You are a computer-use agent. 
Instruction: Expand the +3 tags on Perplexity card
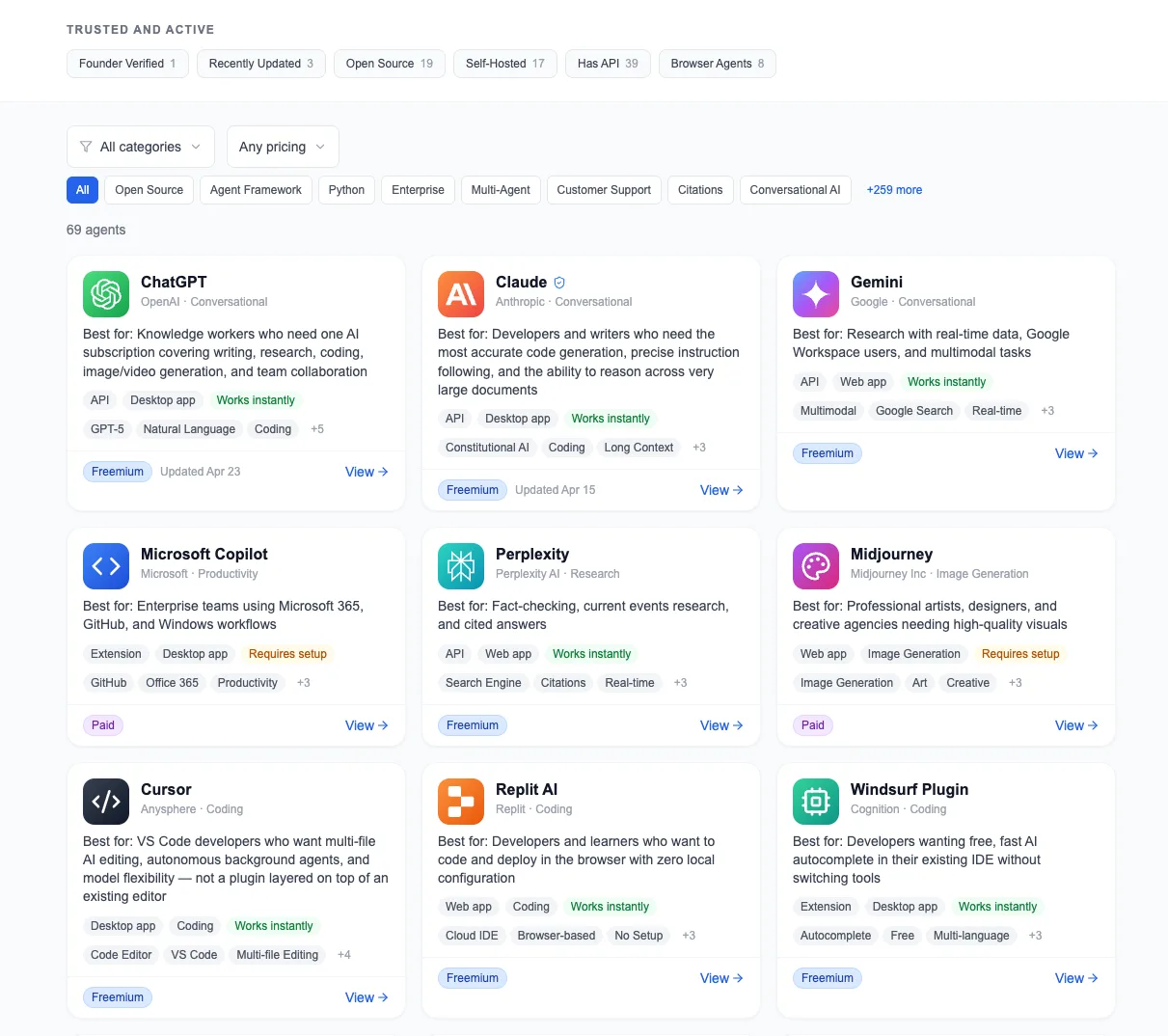coord(680,683)
